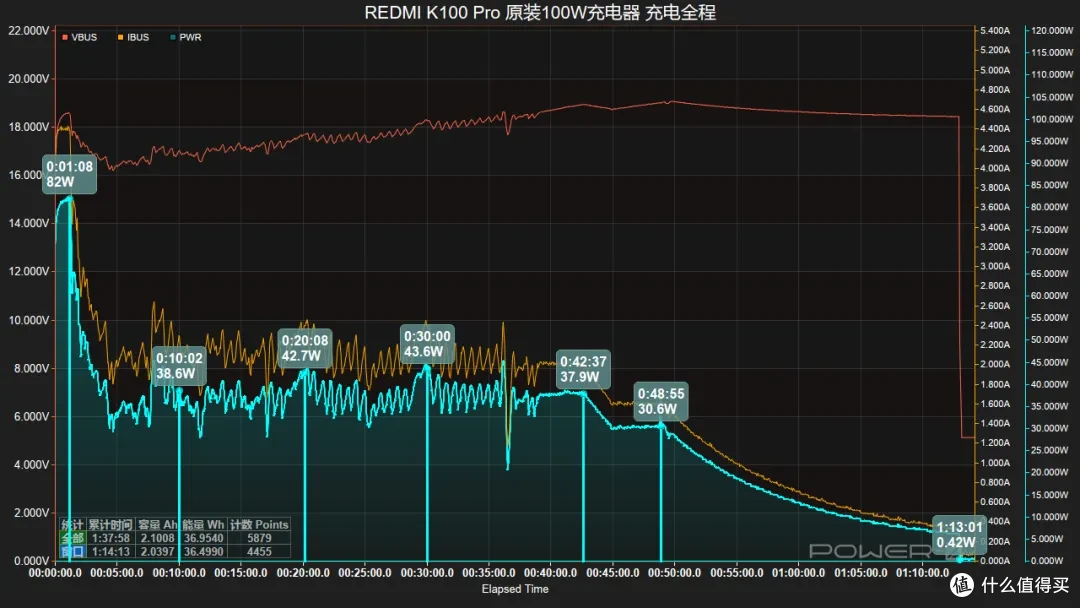This screenshot has width=1080, height=608.
Task: Click the 00:00:00.0 time axis tick
Action: 54,573
